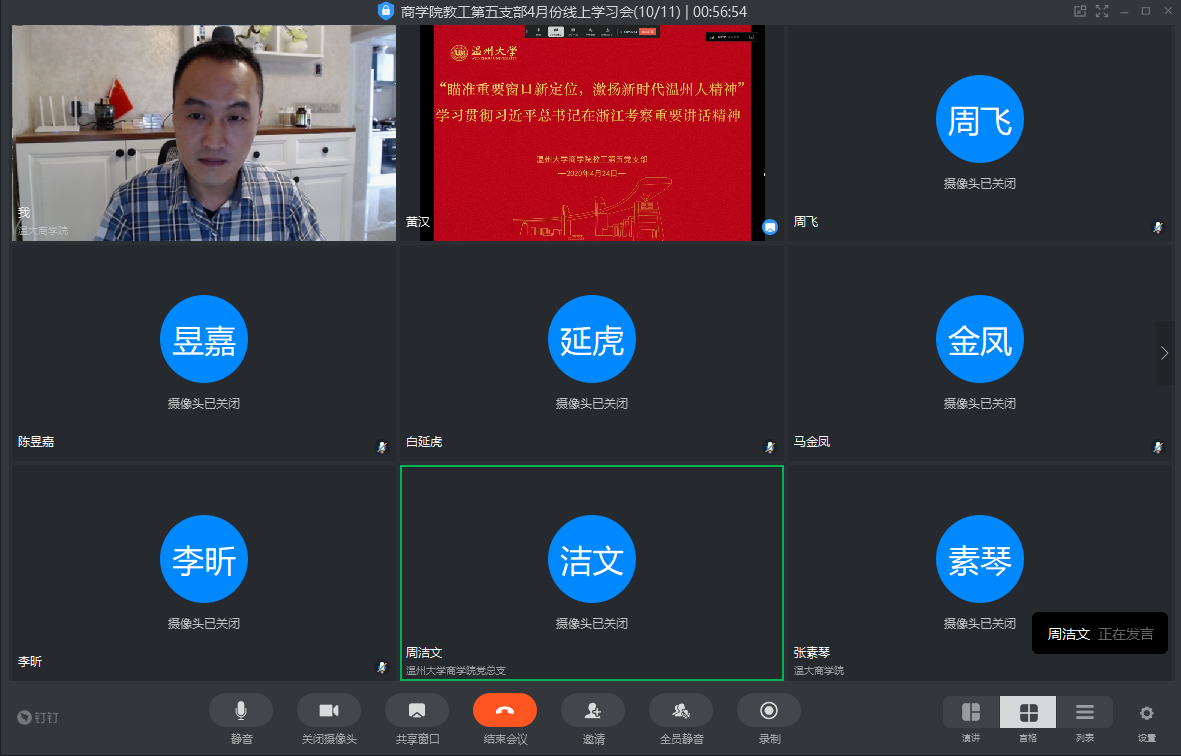
Task: Click 周飞's muted microphone icon
Action: pyautogui.click(x=1158, y=227)
